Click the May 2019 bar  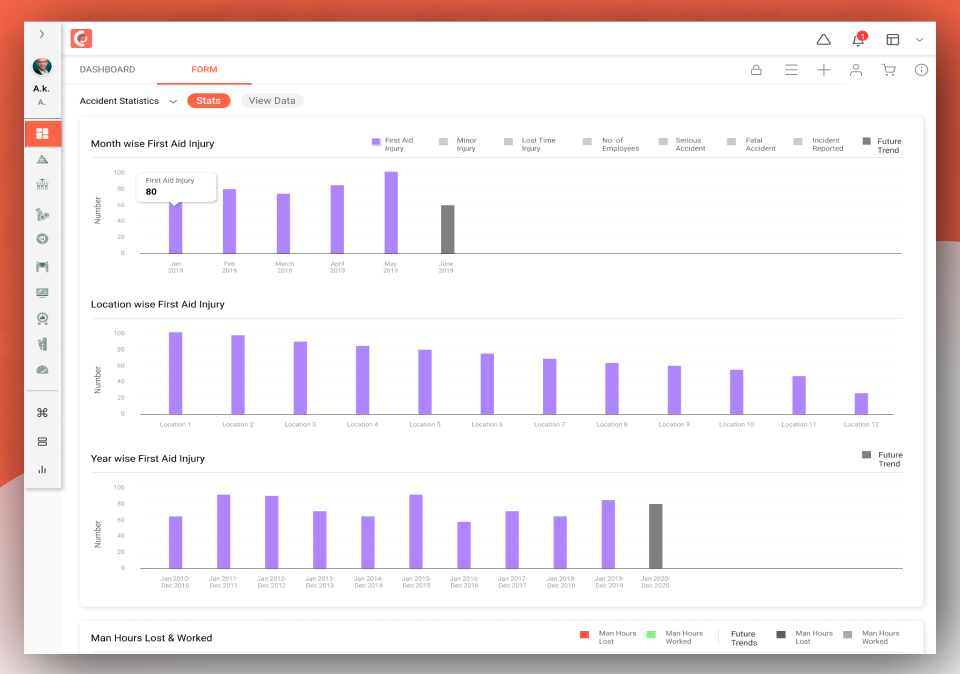(x=391, y=212)
